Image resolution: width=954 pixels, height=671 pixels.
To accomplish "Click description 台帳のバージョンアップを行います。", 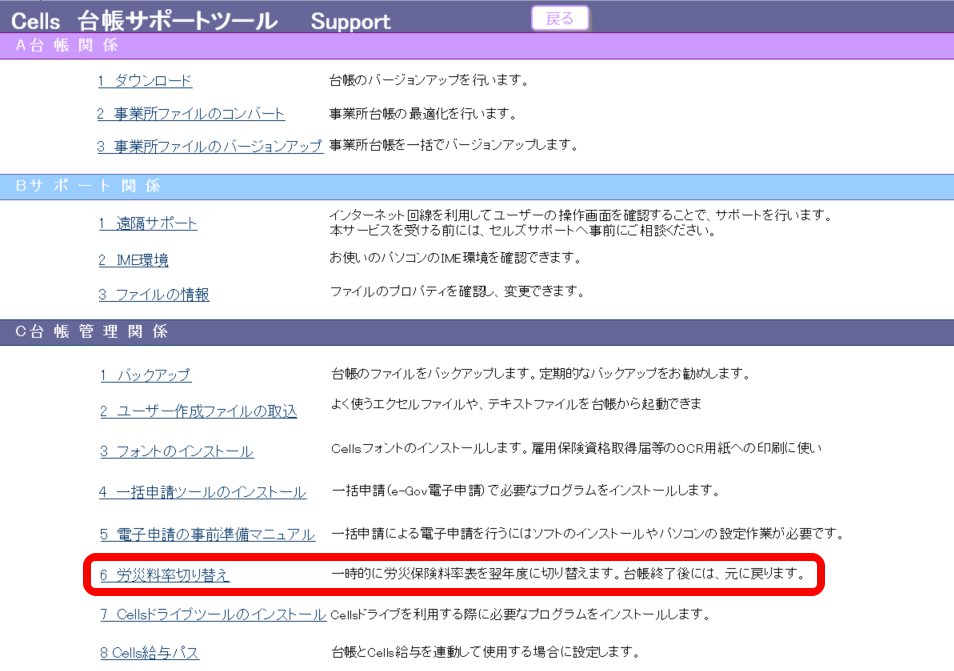I will (429, 80).
